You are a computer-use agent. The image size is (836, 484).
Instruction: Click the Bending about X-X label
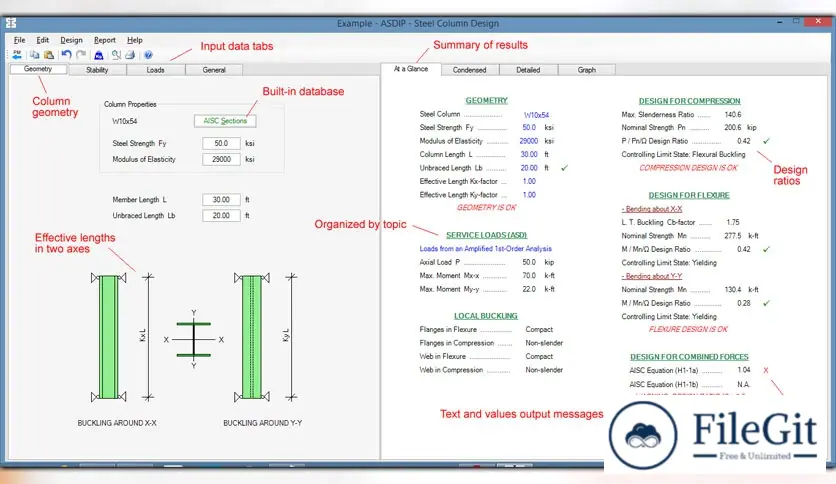point(652,209)
